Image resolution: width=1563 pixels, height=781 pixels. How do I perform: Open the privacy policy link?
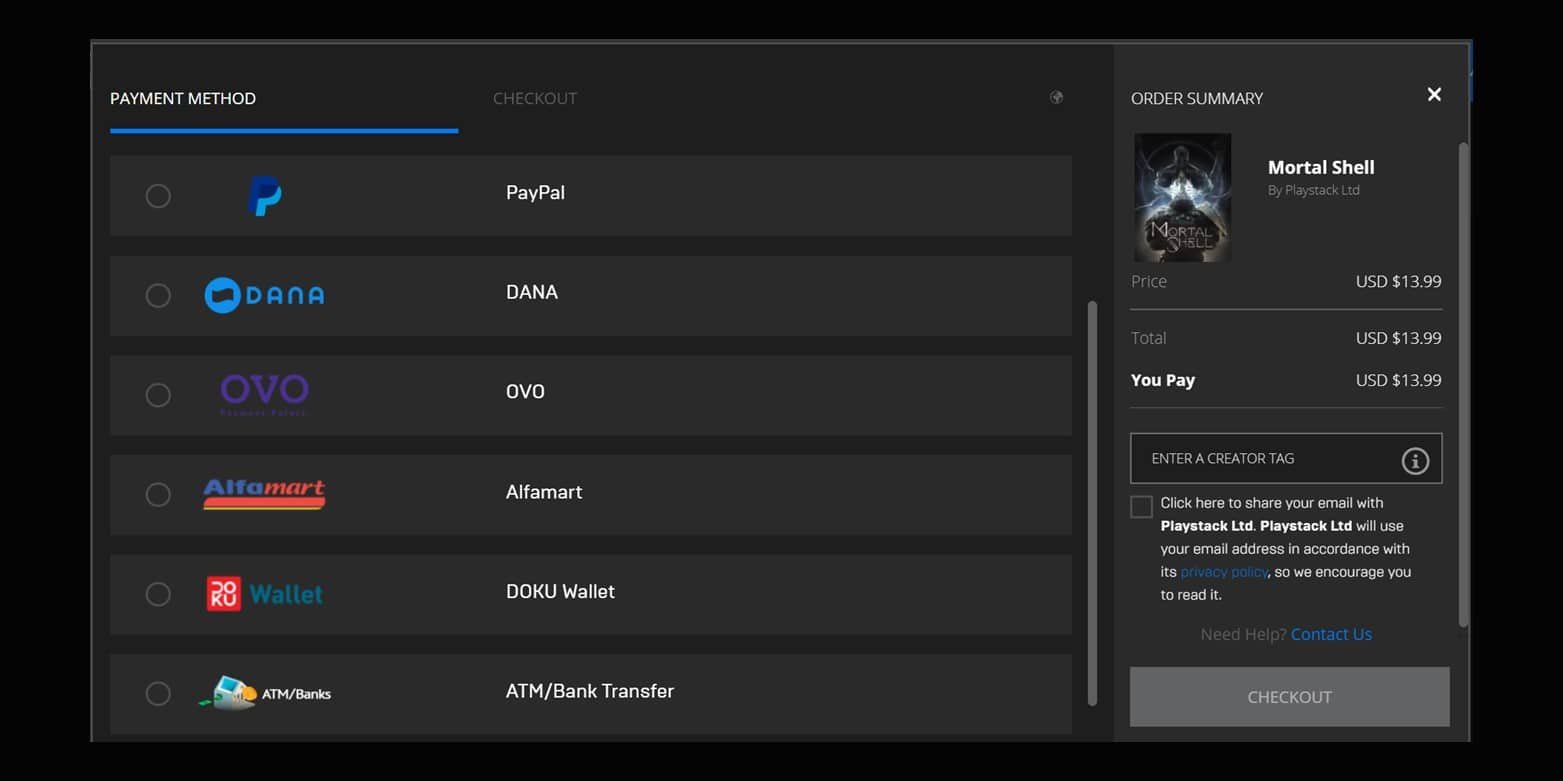(x=1224, y=572)
